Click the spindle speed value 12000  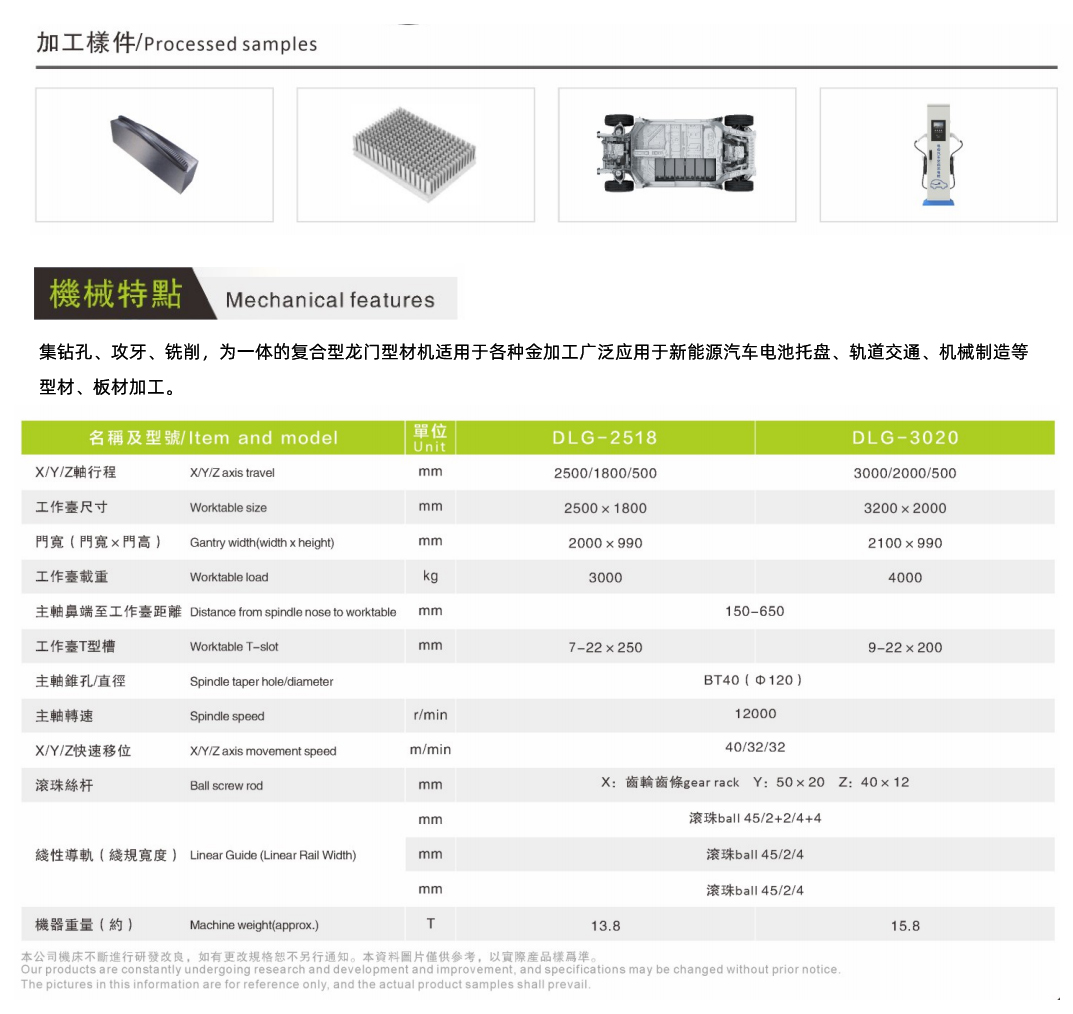tap(755, 714)
